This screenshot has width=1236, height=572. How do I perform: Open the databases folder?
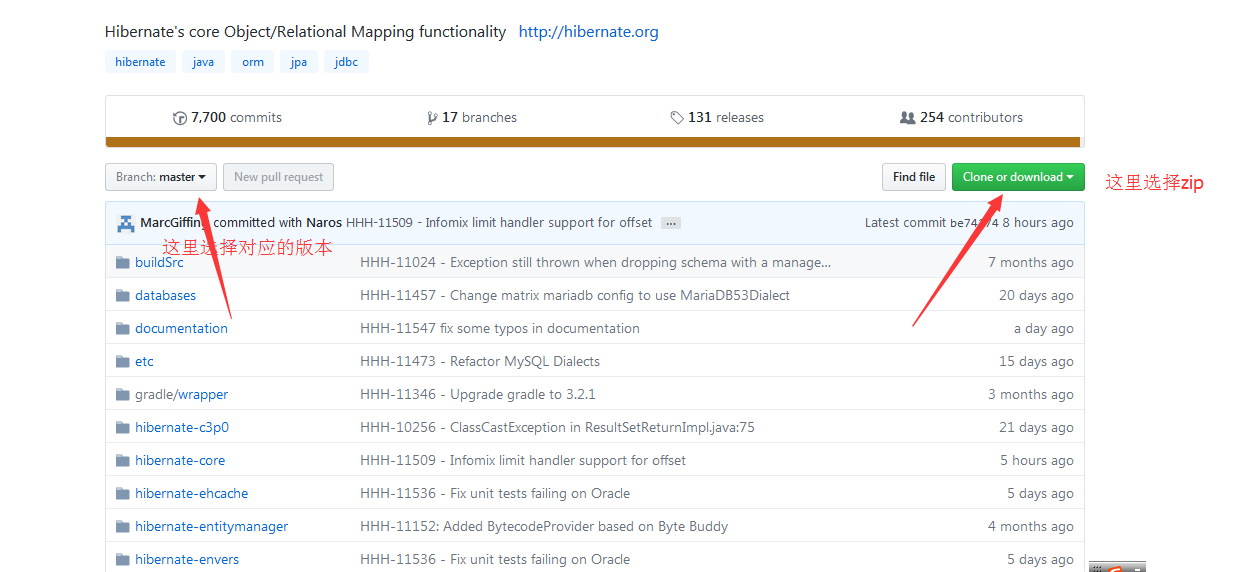click(x=165, y=296)
